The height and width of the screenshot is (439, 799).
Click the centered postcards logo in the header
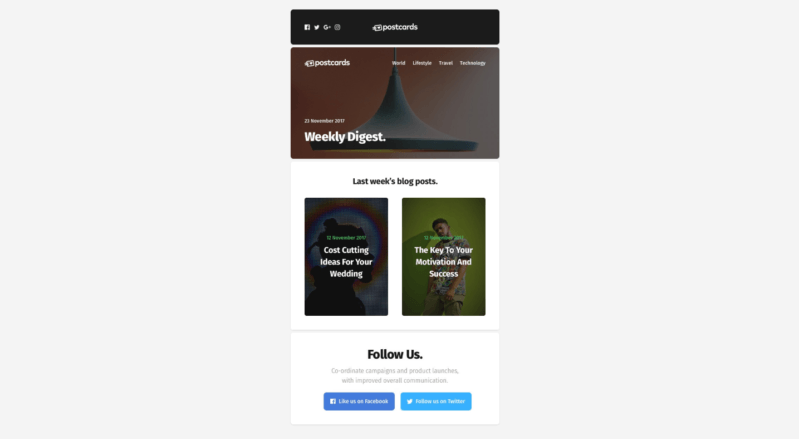coord(395,28)
